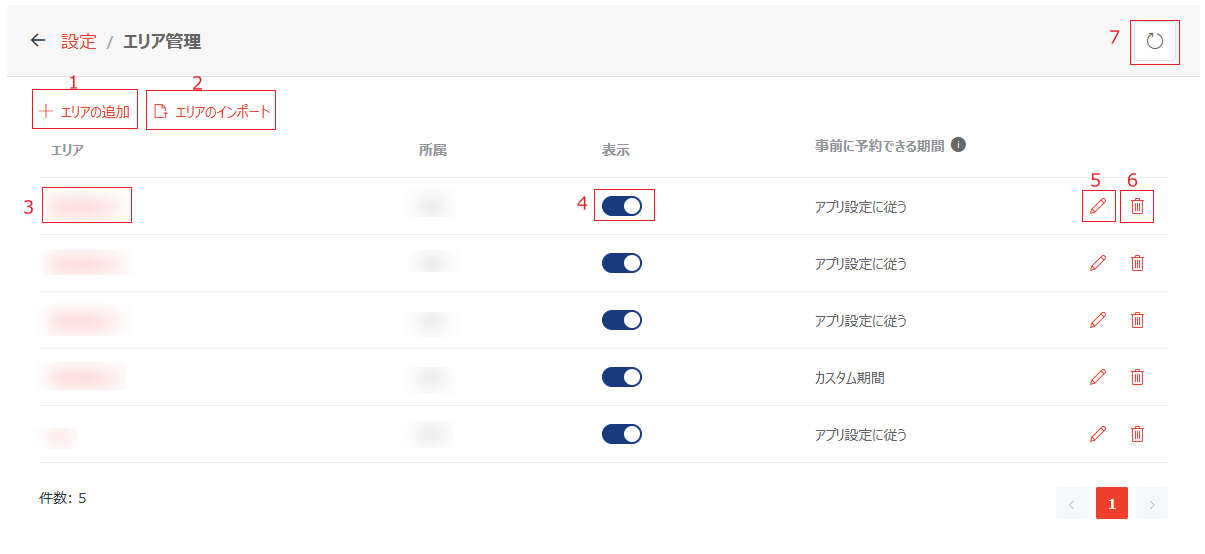Go to the next page with the right chevron
Viewport: 1205px width, 554px height.
tap(1152, 504)
